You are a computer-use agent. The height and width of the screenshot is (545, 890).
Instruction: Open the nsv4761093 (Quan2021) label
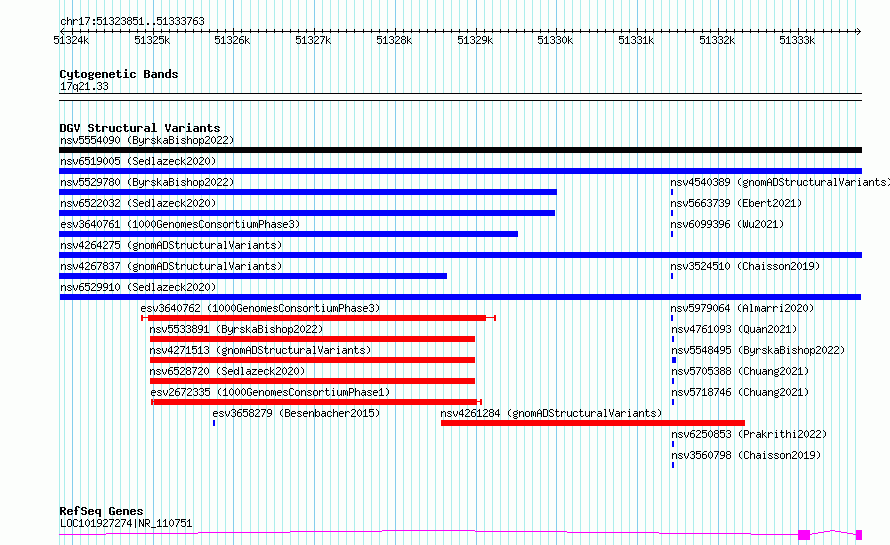tap(734, 329)
